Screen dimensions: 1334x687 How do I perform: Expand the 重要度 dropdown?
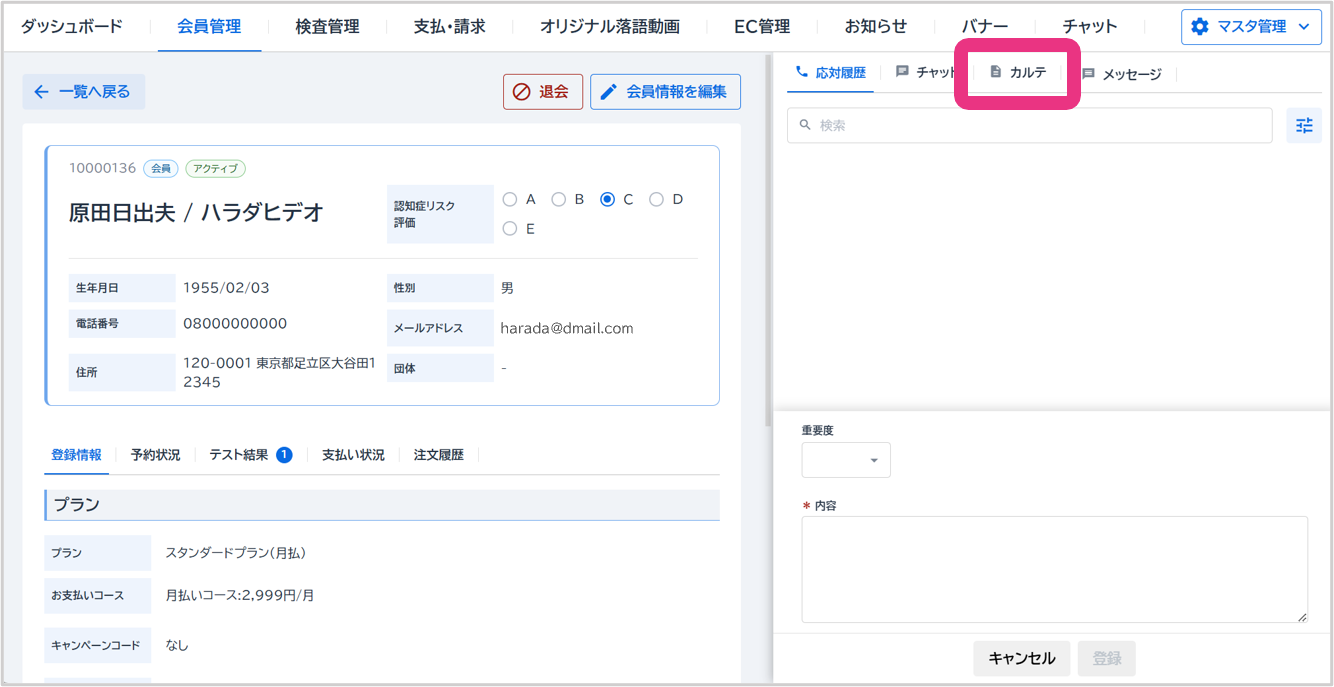pos(846,460)
